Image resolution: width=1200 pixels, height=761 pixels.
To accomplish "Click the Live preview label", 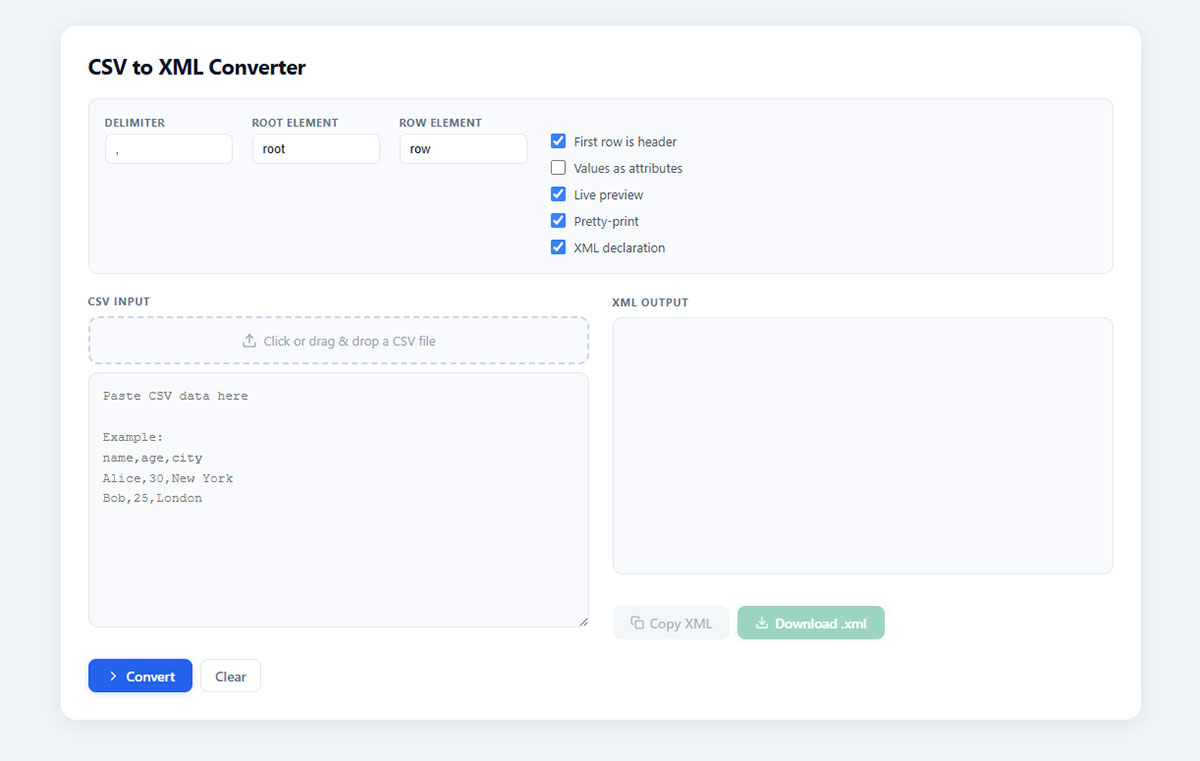I will pyautogui.click(x=608, y=195).
